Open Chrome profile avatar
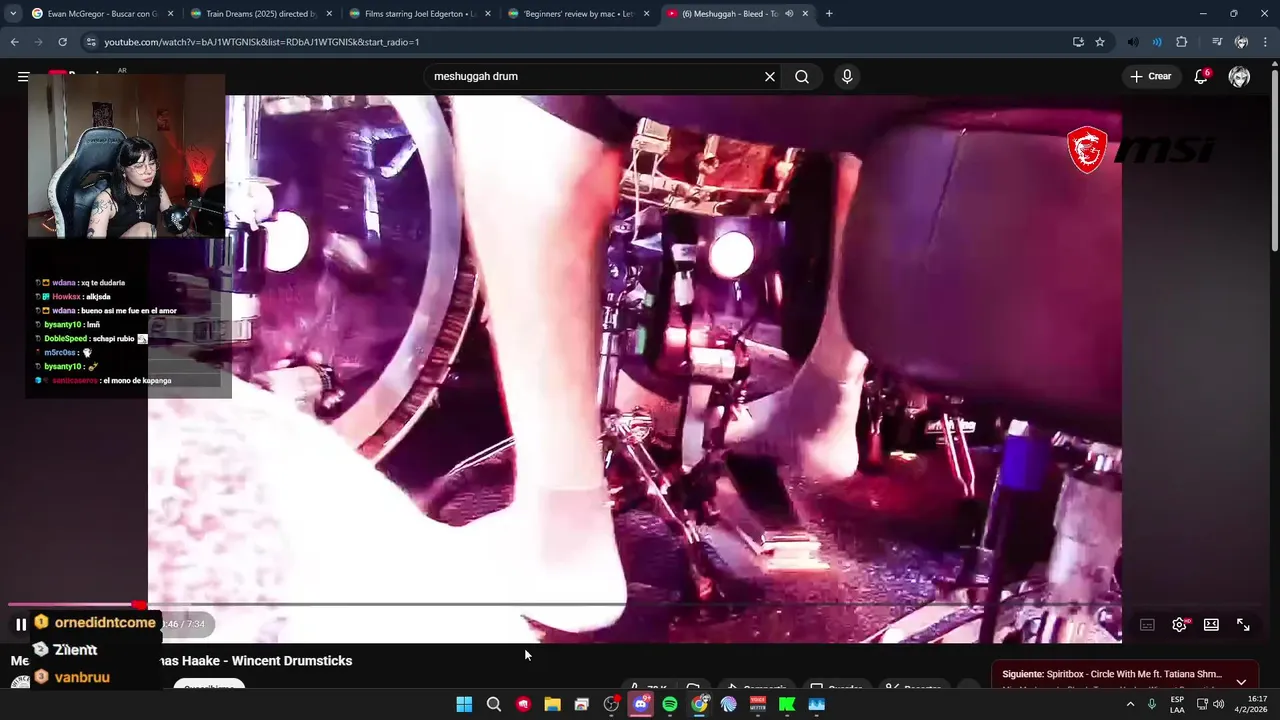Screen dimensions: 1280x720 (1241, 42)
